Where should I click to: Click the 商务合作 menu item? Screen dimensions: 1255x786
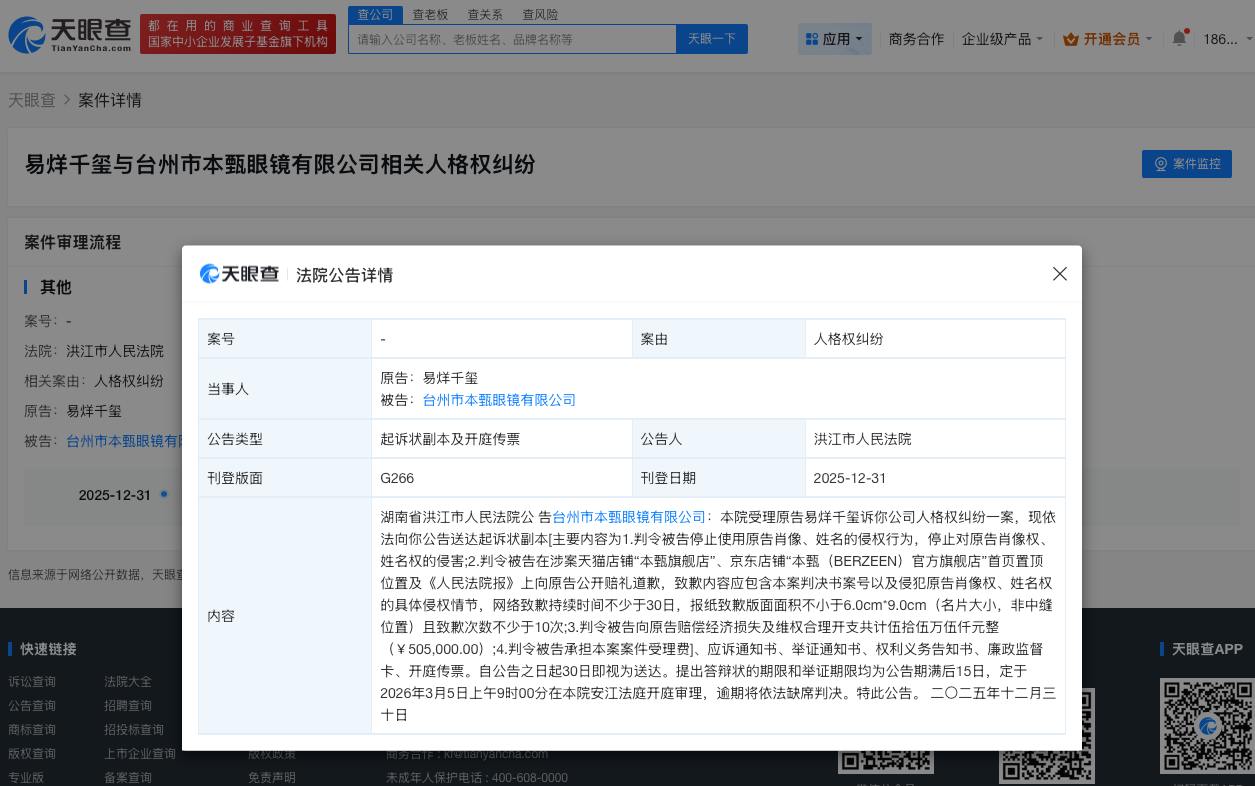point(916,39)
